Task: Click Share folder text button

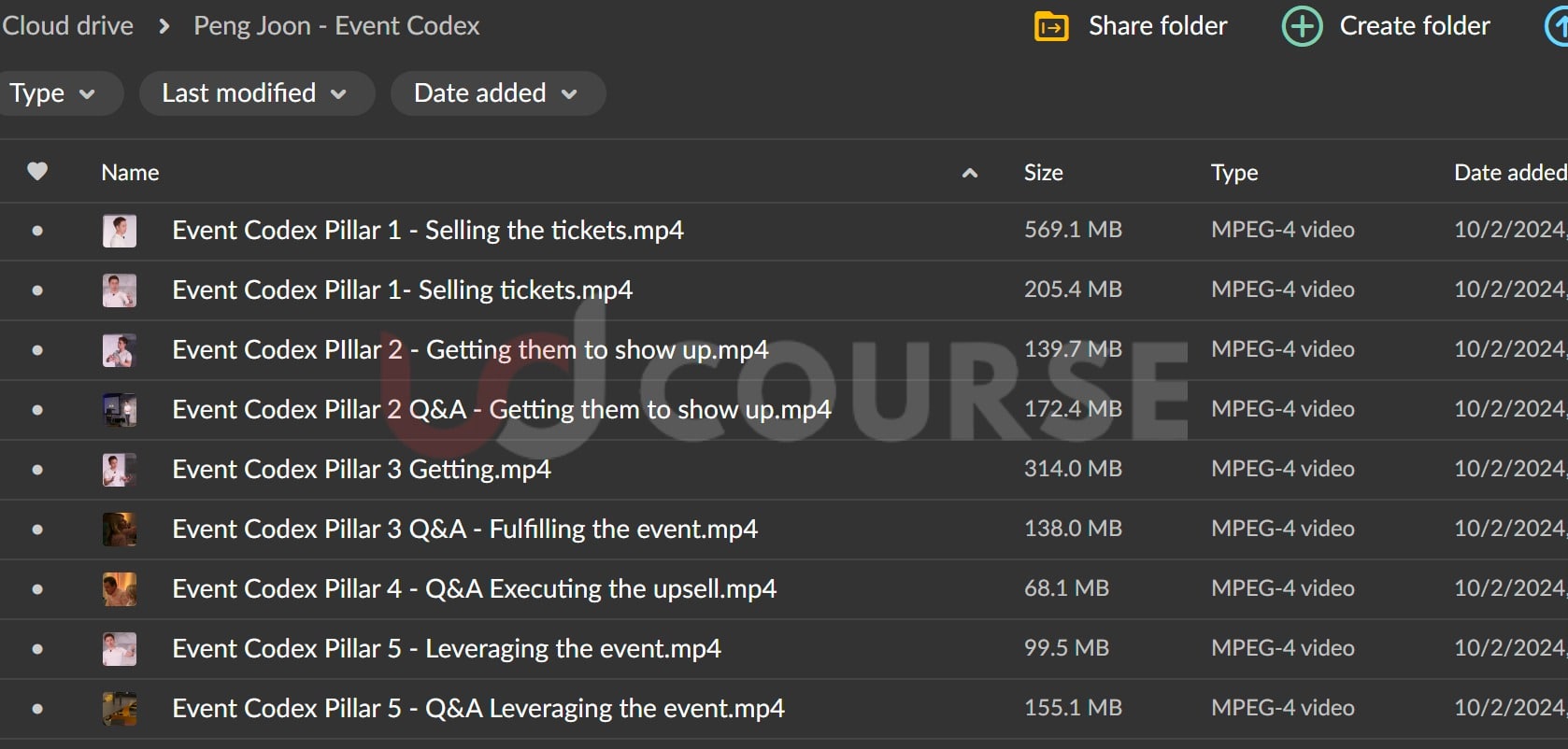Action: pos(1157,26)
